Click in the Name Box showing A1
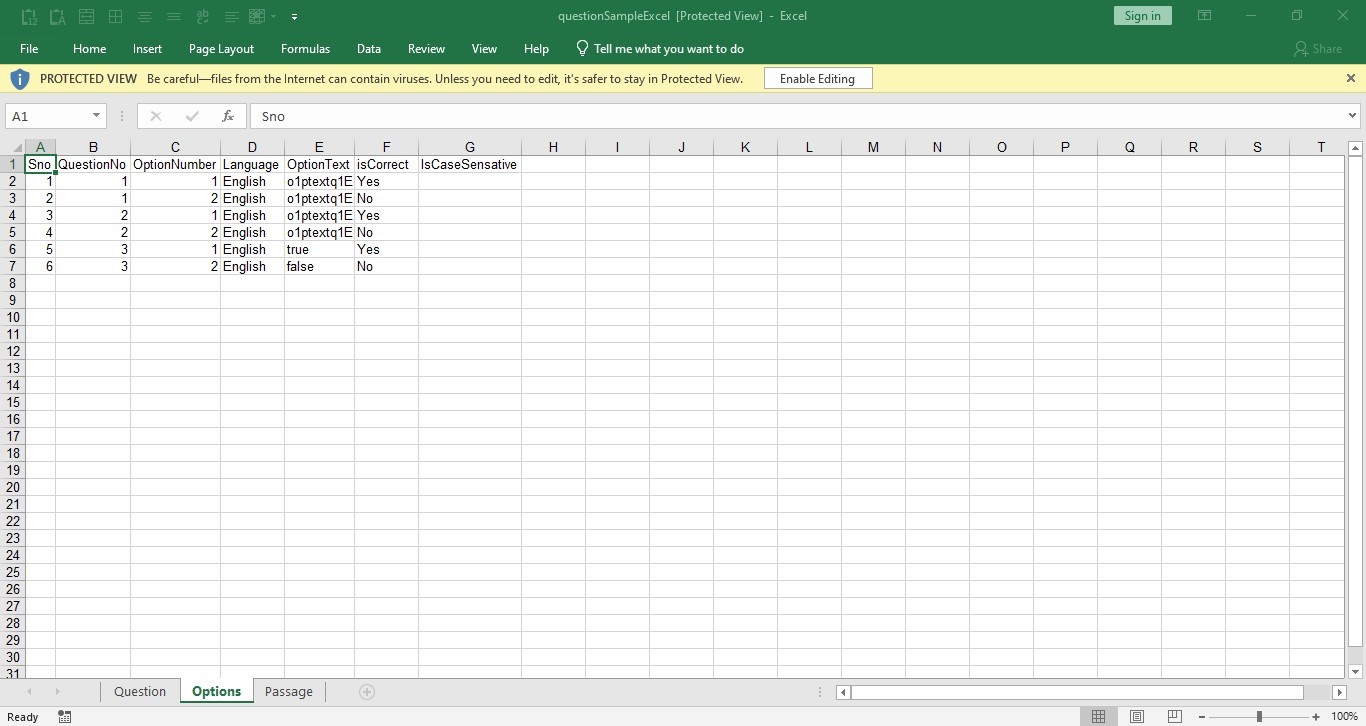The width and height of the screenshot is (1366, 726). 47,116
